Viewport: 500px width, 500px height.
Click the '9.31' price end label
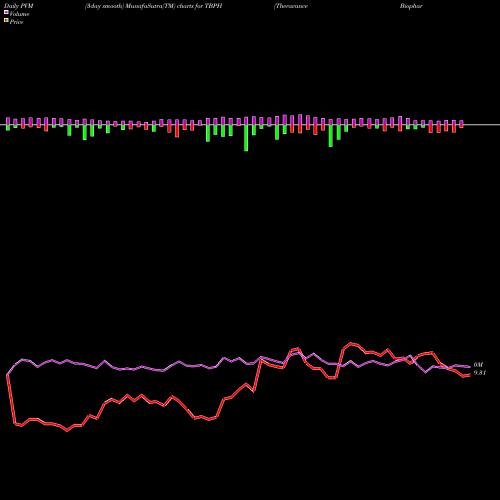[x=480, y=373]
